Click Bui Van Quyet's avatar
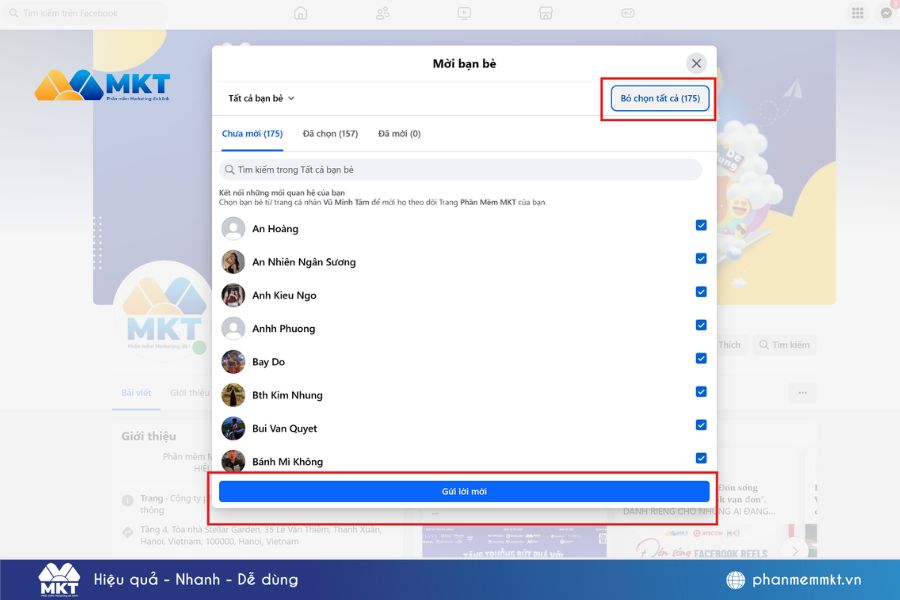Viewport: 900px width, 600px height. [x=233, y=428]
